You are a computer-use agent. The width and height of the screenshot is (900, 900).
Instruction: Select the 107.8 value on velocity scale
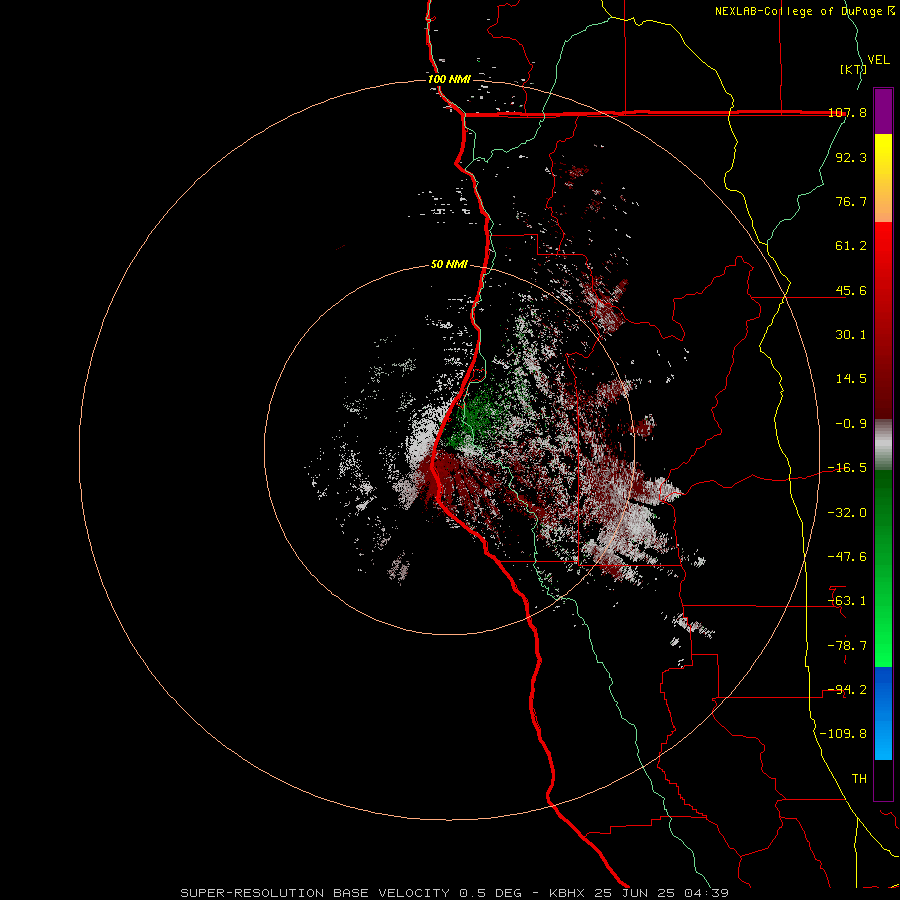(847, 113)
